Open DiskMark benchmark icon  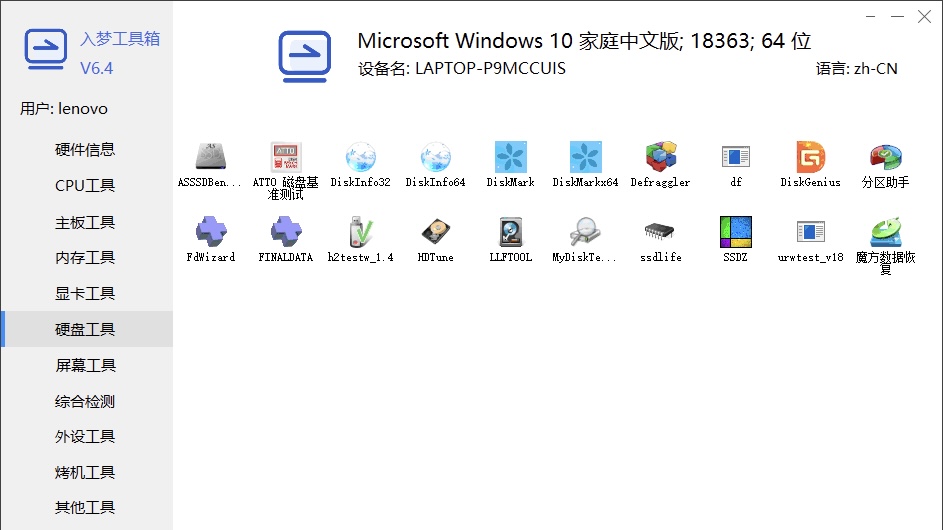click(511, 157)
